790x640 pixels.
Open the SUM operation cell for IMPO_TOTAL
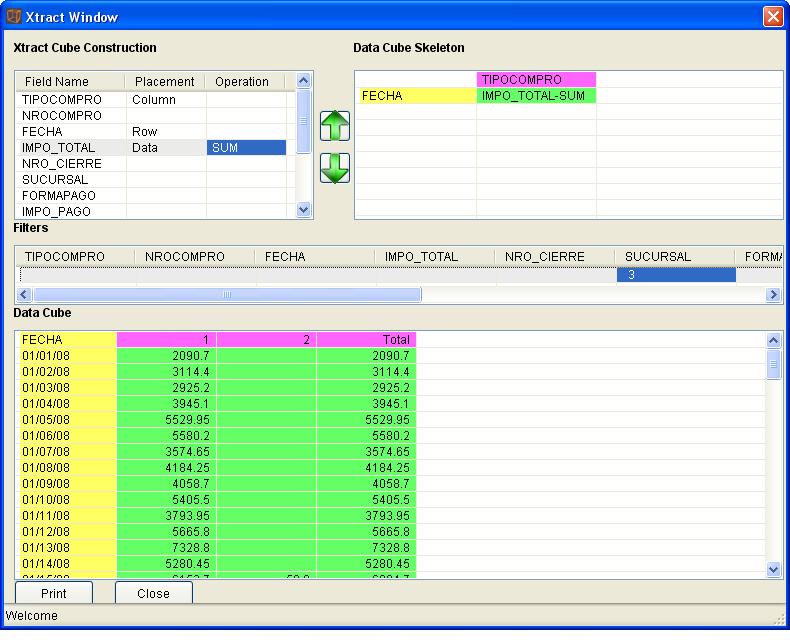tap(246, 148)
